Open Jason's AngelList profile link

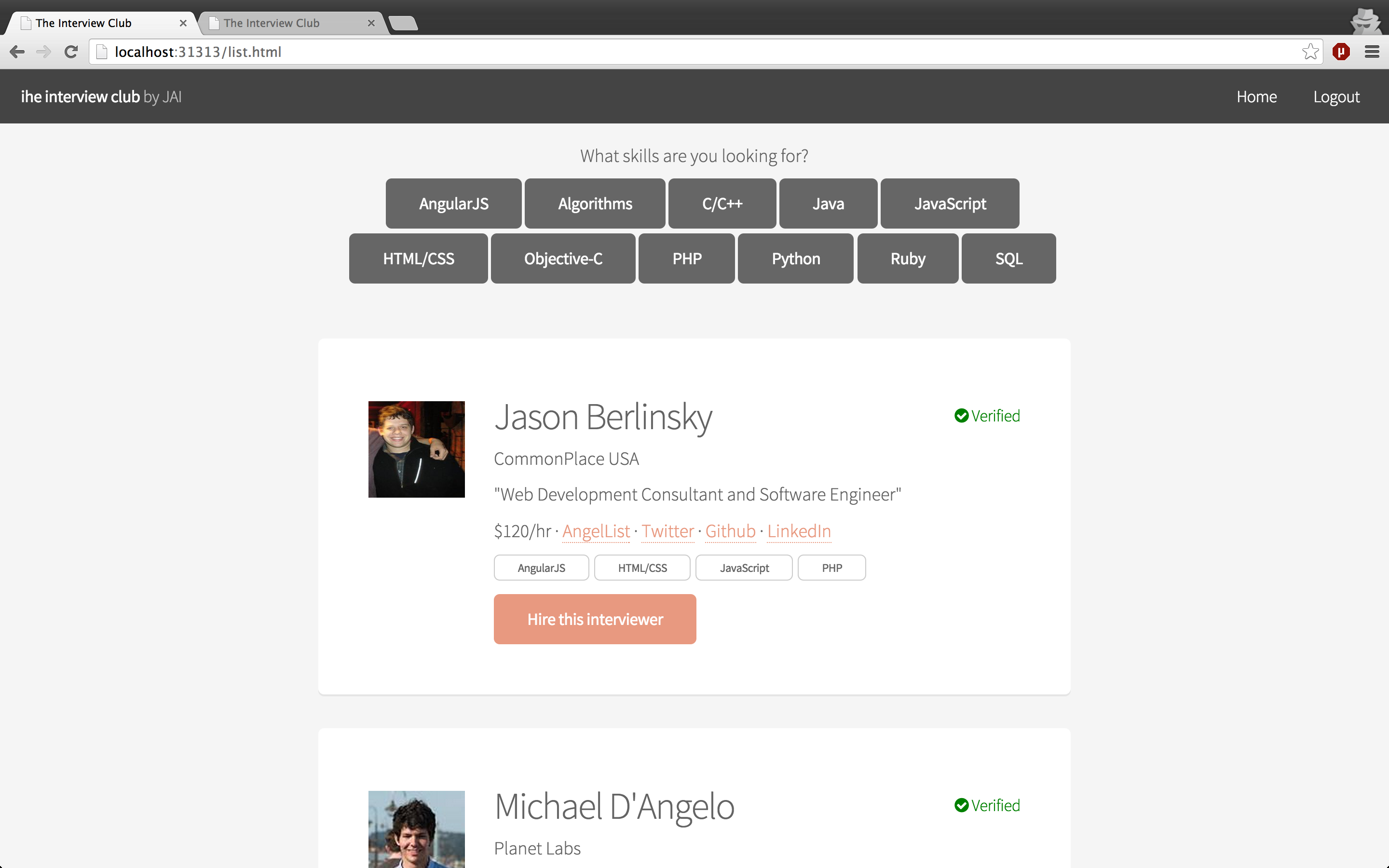coord(596,531)
